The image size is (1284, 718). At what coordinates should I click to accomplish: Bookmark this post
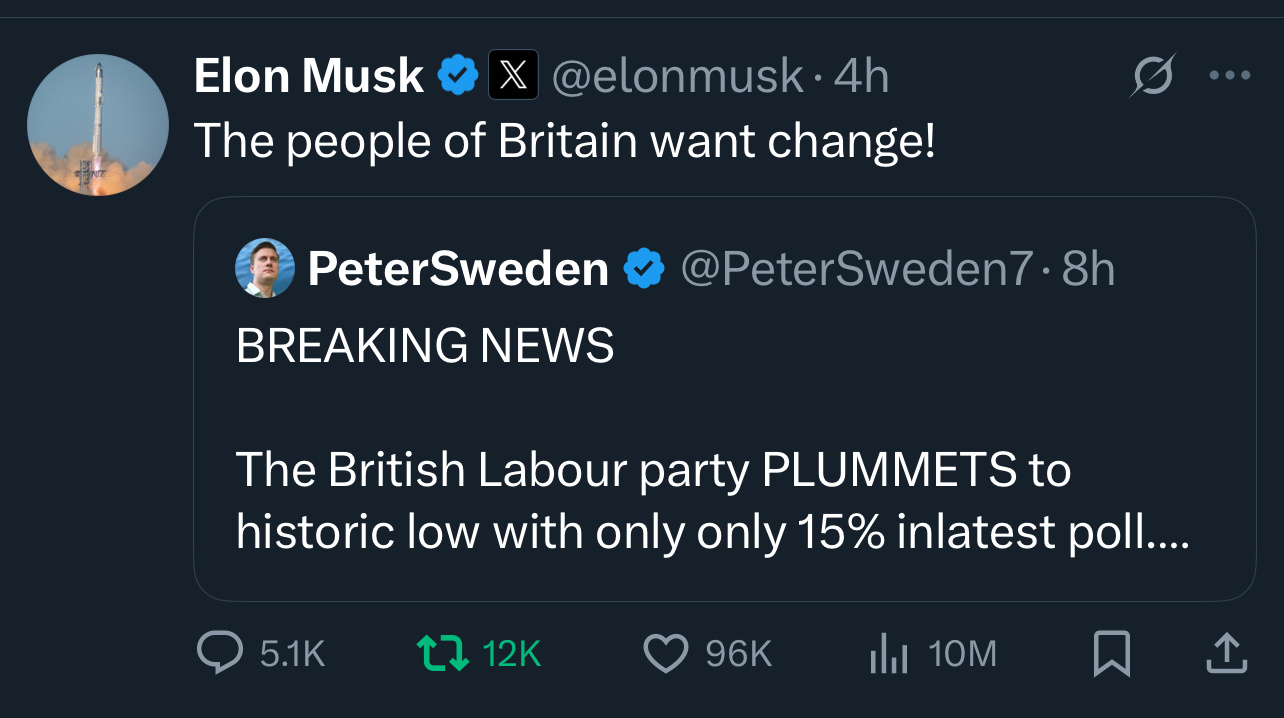1112,653
